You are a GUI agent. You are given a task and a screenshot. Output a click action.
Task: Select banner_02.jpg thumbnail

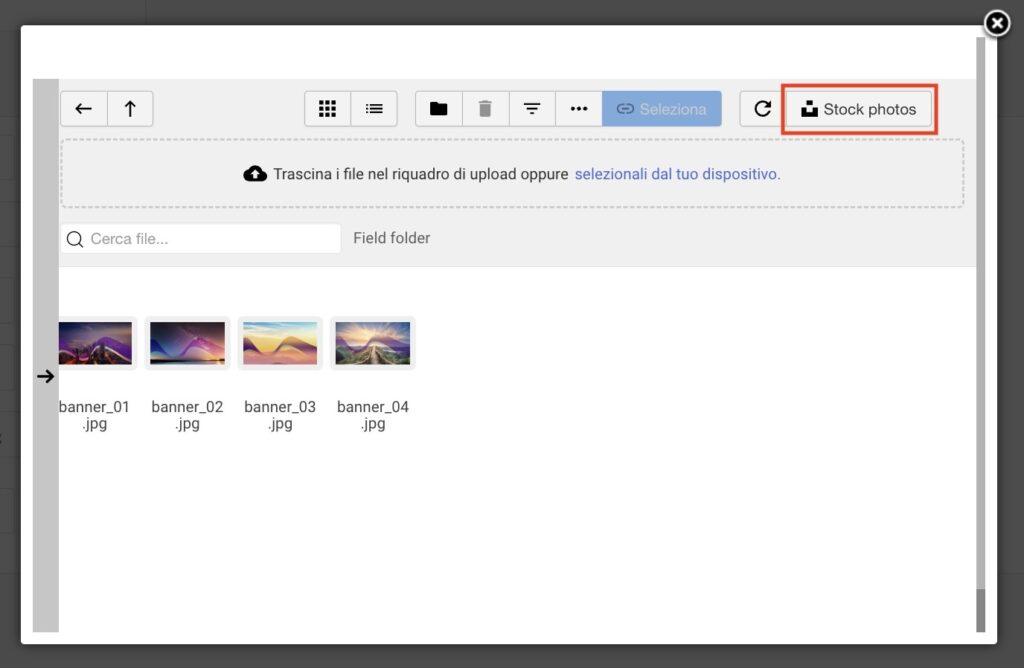click(x=187, y=343)
